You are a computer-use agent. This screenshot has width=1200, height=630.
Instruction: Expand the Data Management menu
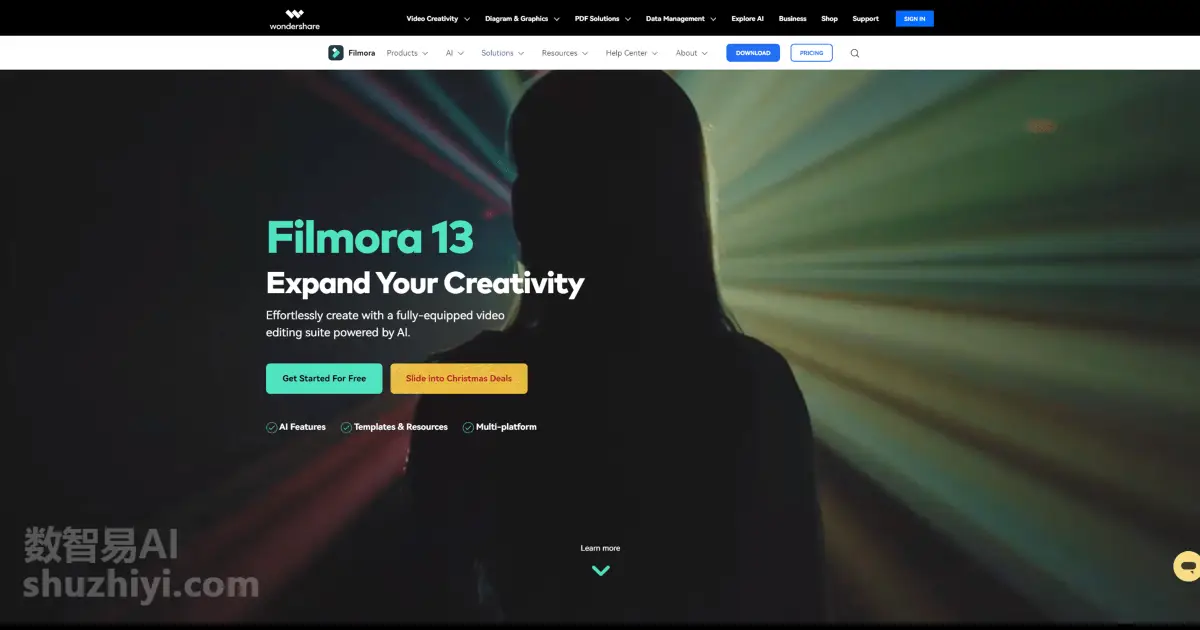[681, 19]
